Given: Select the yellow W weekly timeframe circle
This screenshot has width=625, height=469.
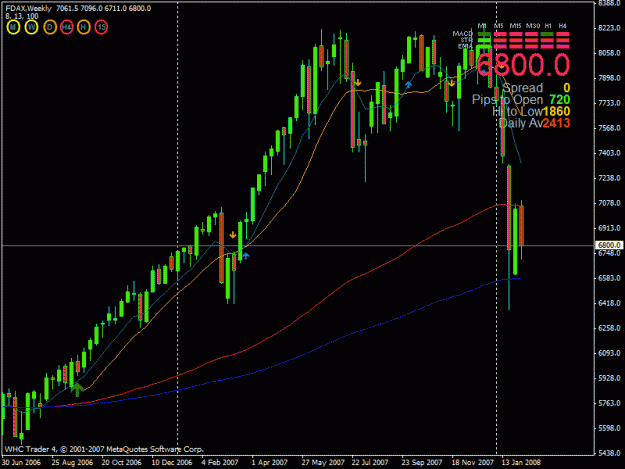Looking at the screenshot, I should [x=31, y=27].
